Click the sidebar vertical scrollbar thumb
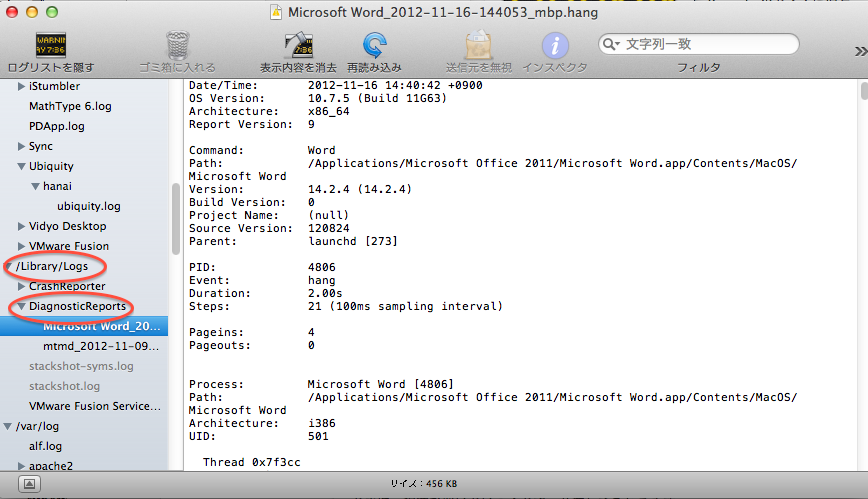 pyautogui.click(x=176, y=219)
